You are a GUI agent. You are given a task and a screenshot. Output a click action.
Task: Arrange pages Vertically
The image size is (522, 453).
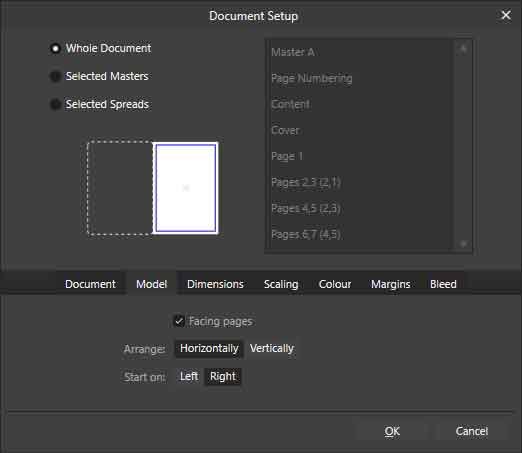pyautogui.click(x=272, y=348)
